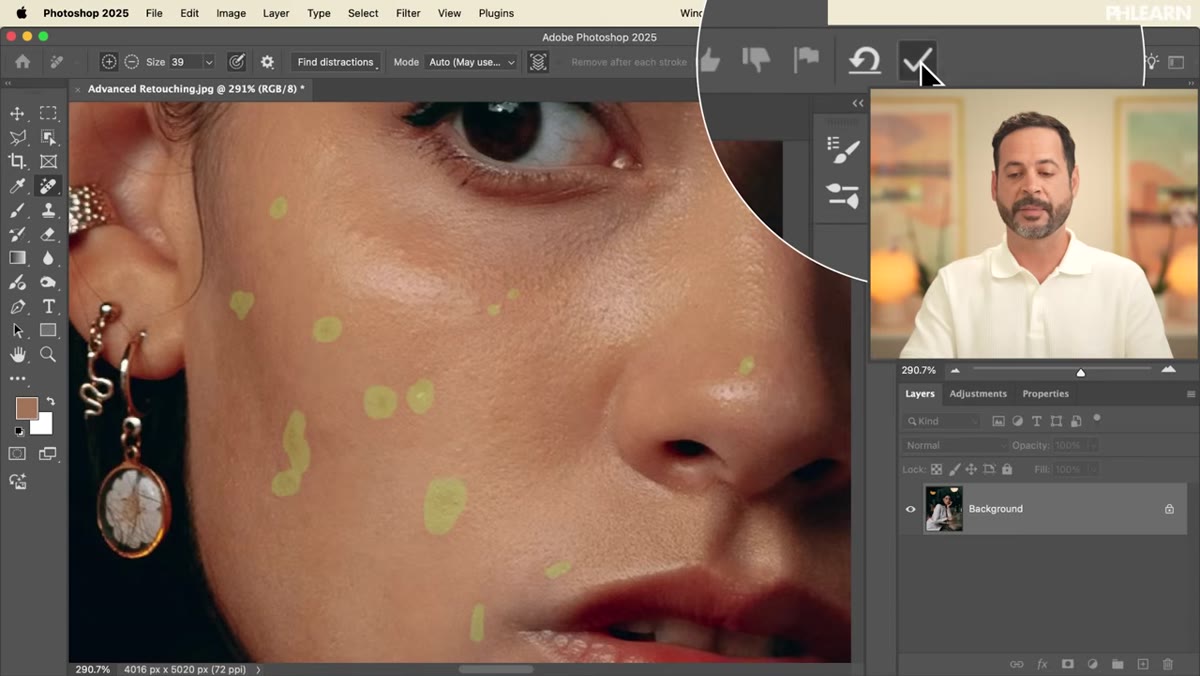
Task: Open the Image menu
Action: (231, 13)
